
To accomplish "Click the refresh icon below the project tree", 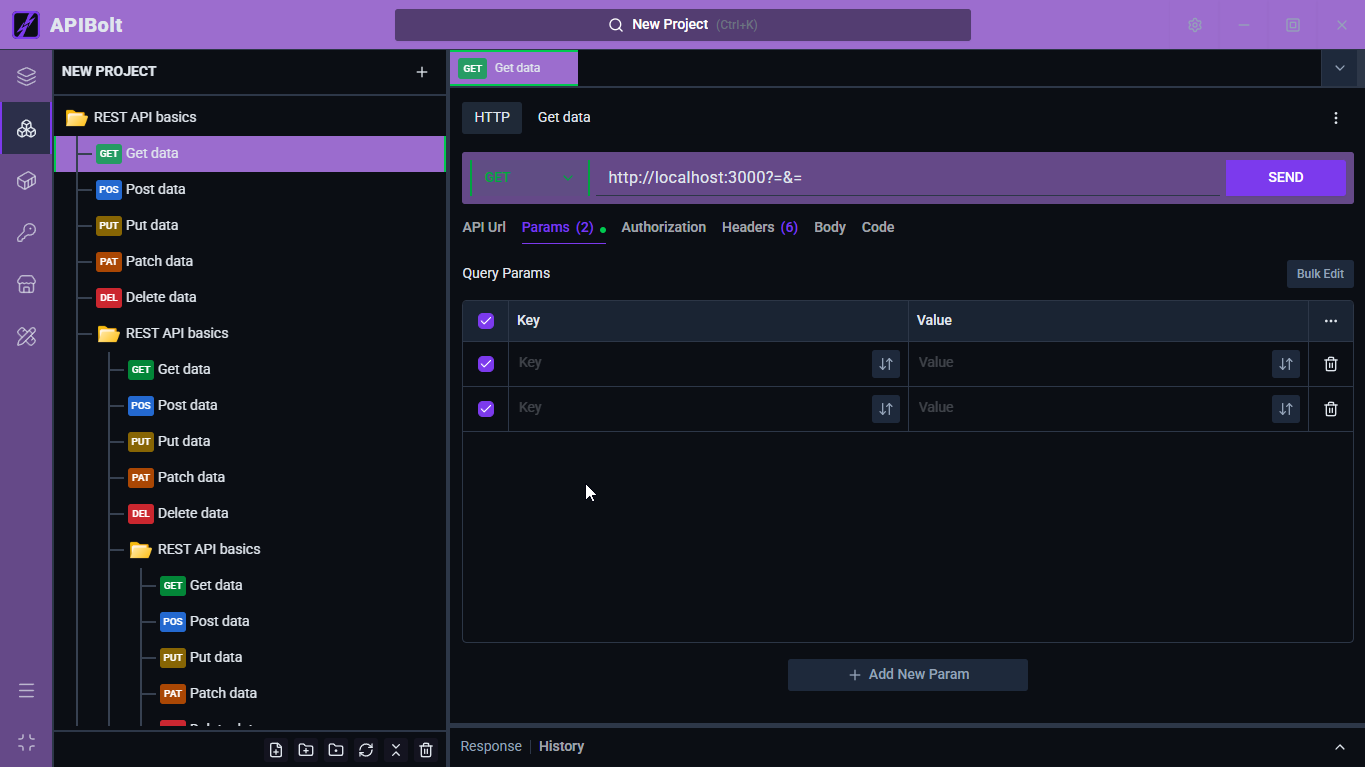I will 366,750.
